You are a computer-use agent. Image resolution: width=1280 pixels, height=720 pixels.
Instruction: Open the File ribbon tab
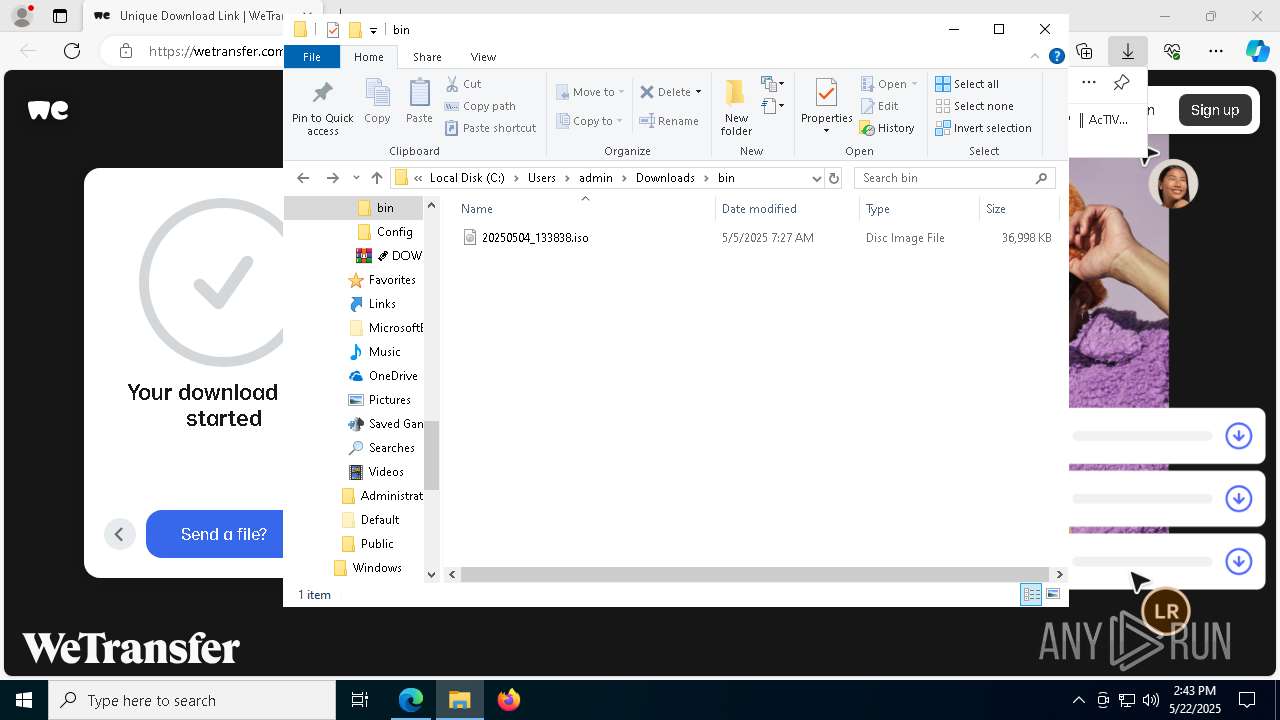[x=312, y=57]
